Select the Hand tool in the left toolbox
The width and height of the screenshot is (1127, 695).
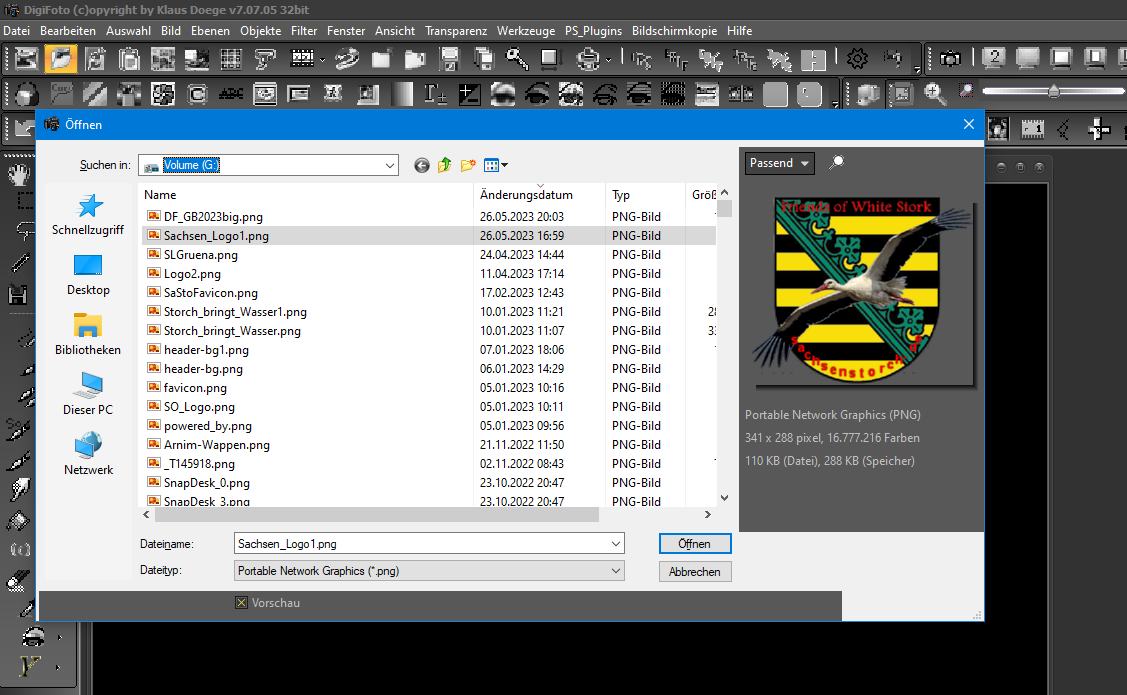19,173
